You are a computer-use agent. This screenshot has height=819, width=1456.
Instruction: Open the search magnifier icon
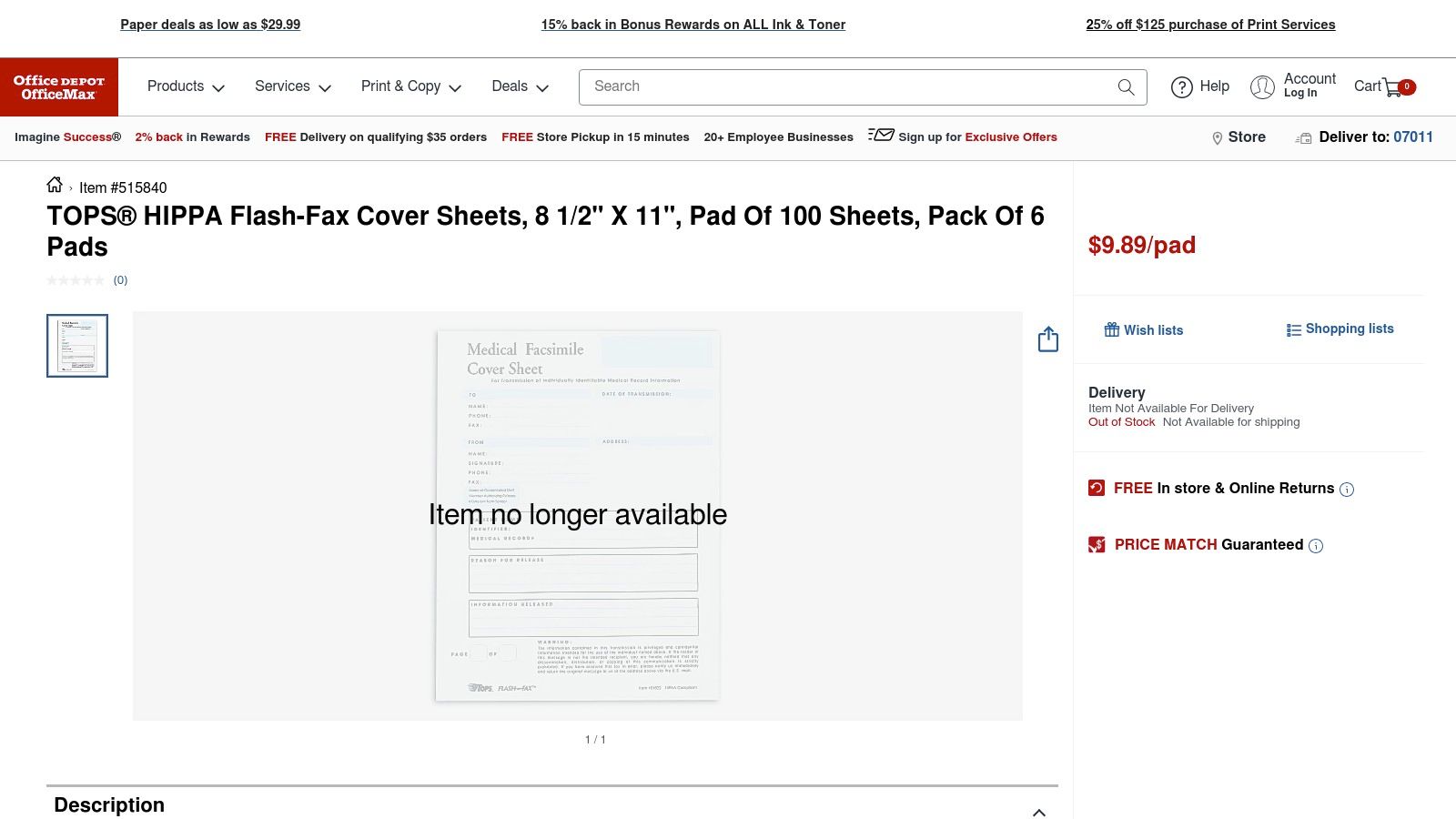(1126, 86)
